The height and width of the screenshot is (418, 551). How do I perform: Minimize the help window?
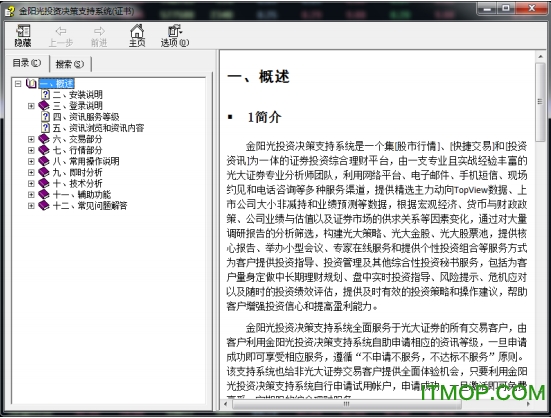pyautogui.click(x=487, y=8)
